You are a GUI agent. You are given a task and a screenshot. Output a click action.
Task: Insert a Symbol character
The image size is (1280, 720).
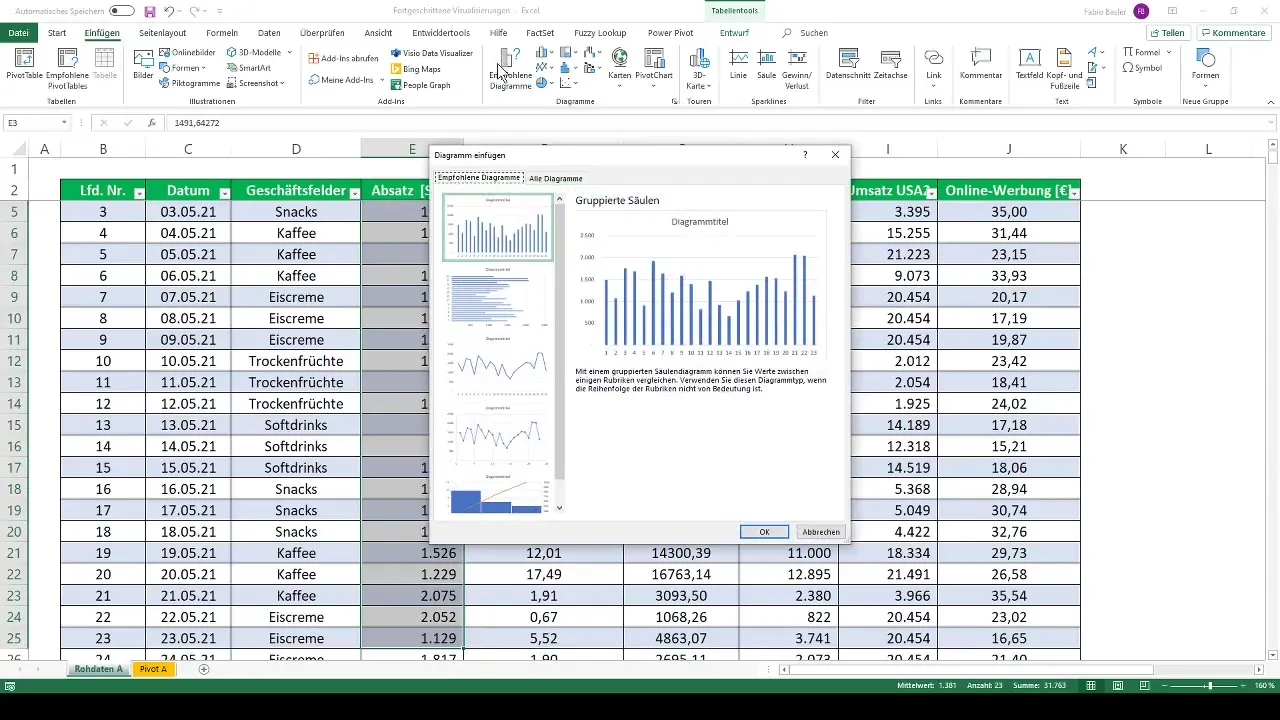click(x=1142, y=68)
